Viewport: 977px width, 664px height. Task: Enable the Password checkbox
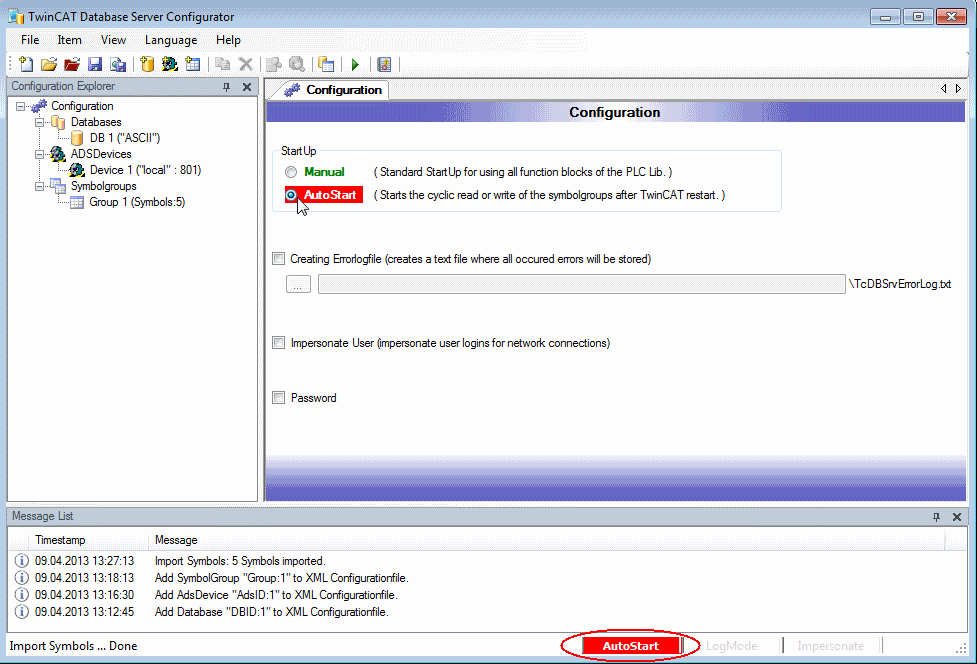pyautogui.click(x=279, y=397)
